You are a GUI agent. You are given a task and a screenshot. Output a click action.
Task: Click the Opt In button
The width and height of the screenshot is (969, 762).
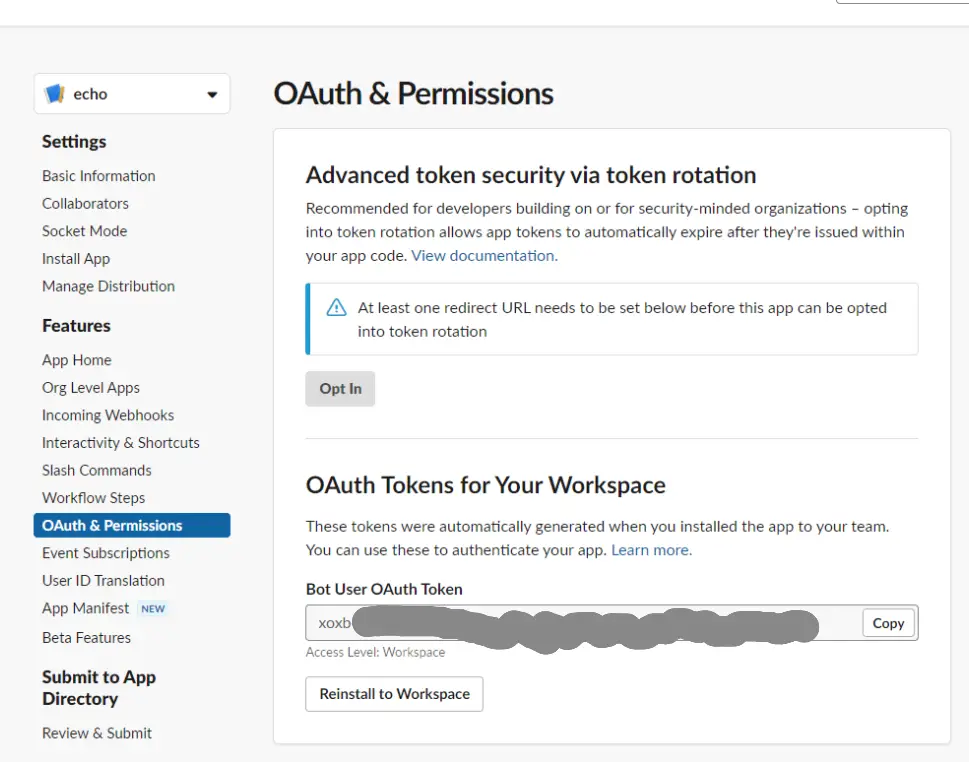(341, 389)
